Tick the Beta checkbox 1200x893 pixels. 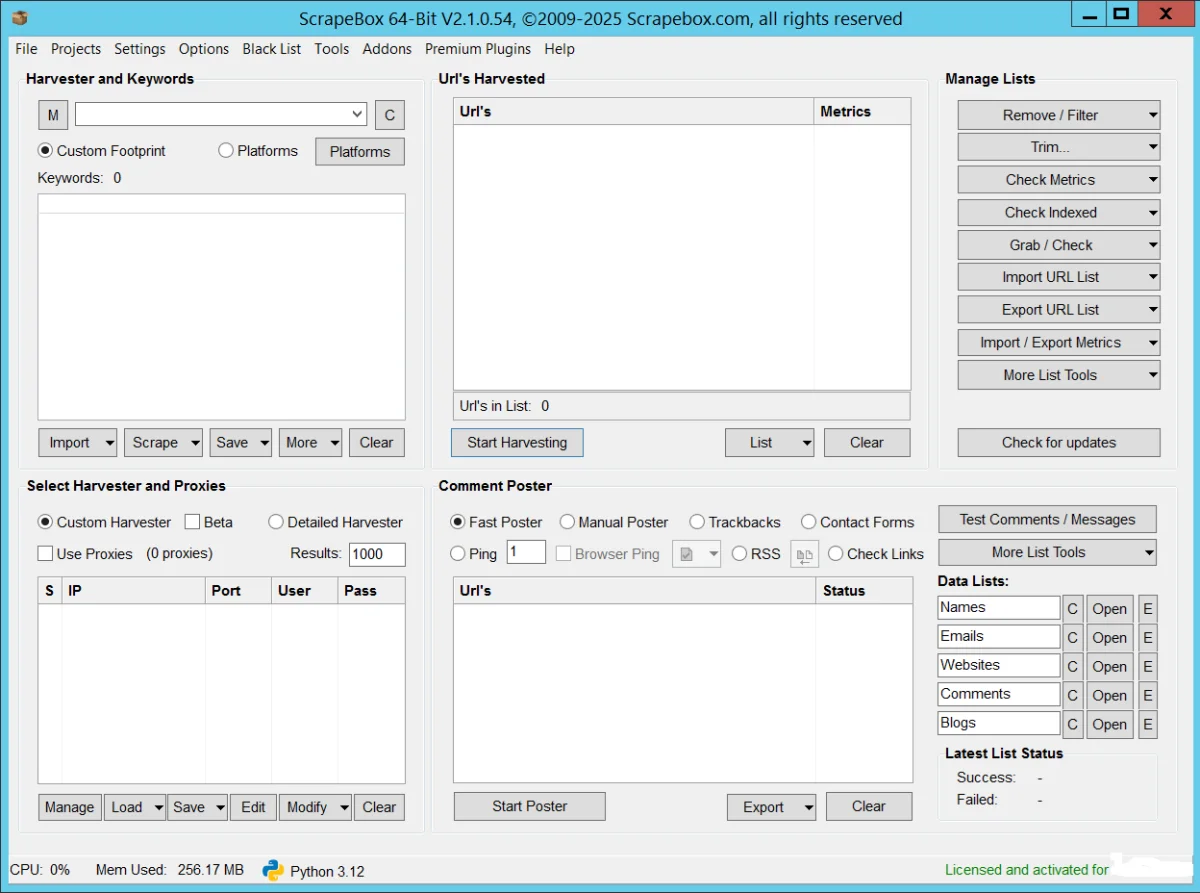[x=192, y=522]
